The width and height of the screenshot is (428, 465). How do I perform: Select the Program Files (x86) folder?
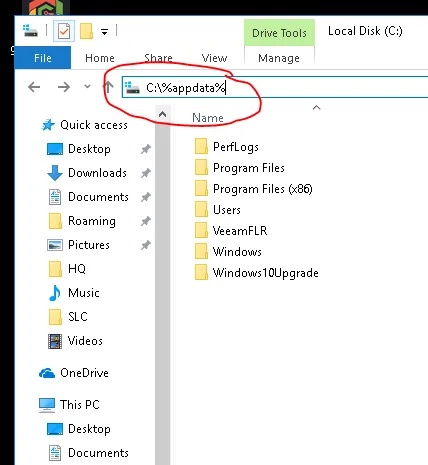pyautogui.click(x=263, y=189)
